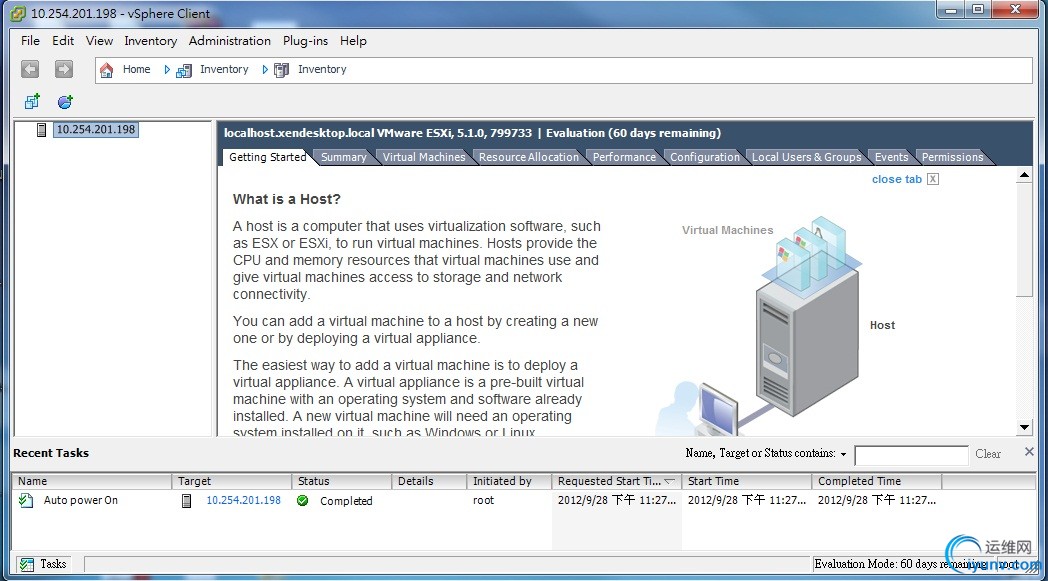The image size is (1048, 581).
Task: Click the forward navigation arrow button
Action: click(x=63, y=69)
